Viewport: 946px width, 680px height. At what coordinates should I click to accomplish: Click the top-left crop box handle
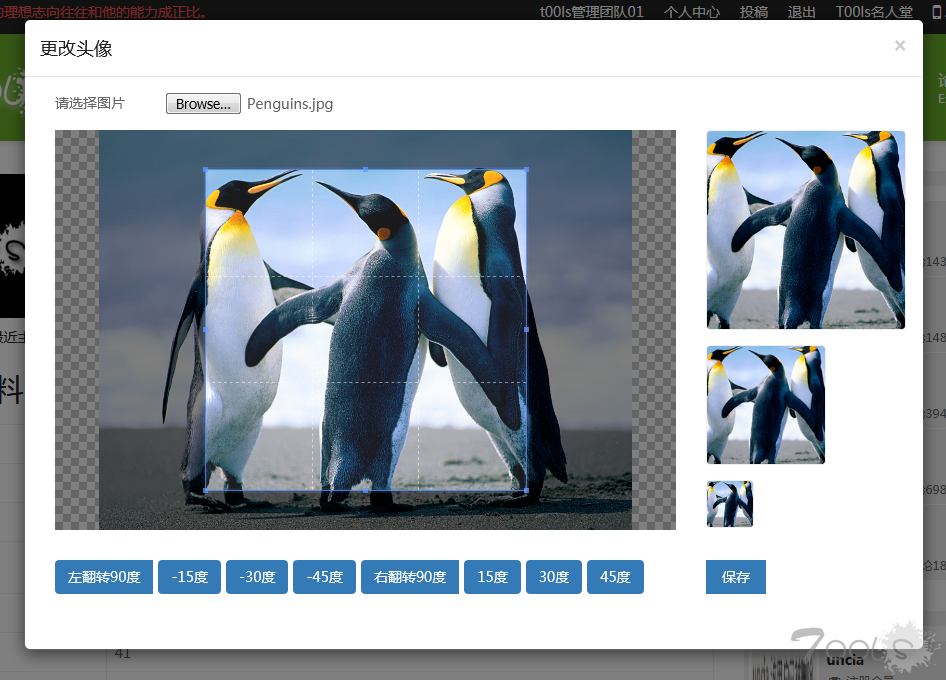pyautogui.click(x=206, y=170)
